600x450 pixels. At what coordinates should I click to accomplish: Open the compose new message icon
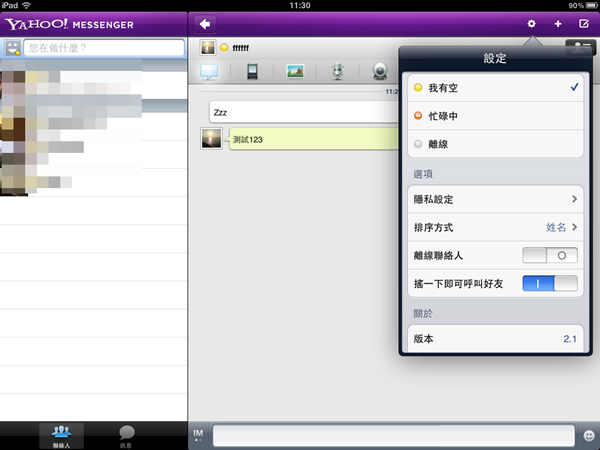[584, 24]
